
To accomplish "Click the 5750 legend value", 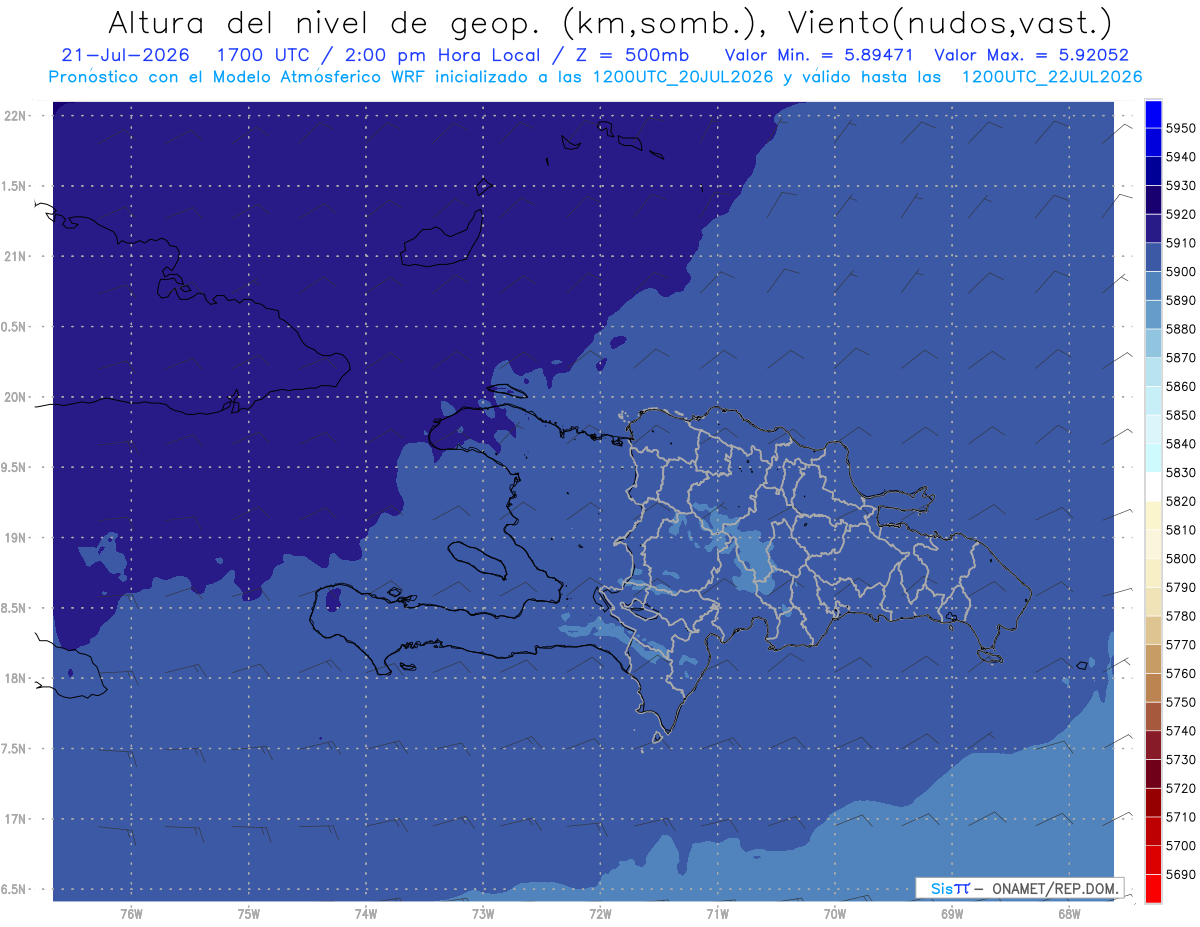I will point(1180,702).
